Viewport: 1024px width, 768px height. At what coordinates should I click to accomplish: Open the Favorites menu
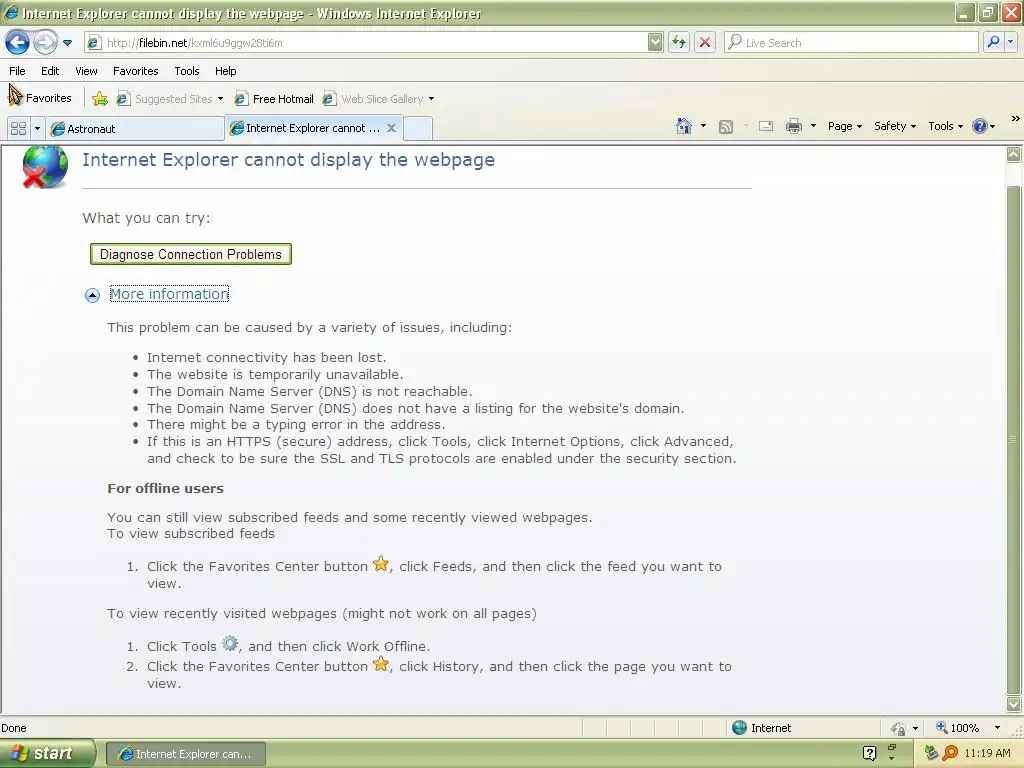pos(135,71)
